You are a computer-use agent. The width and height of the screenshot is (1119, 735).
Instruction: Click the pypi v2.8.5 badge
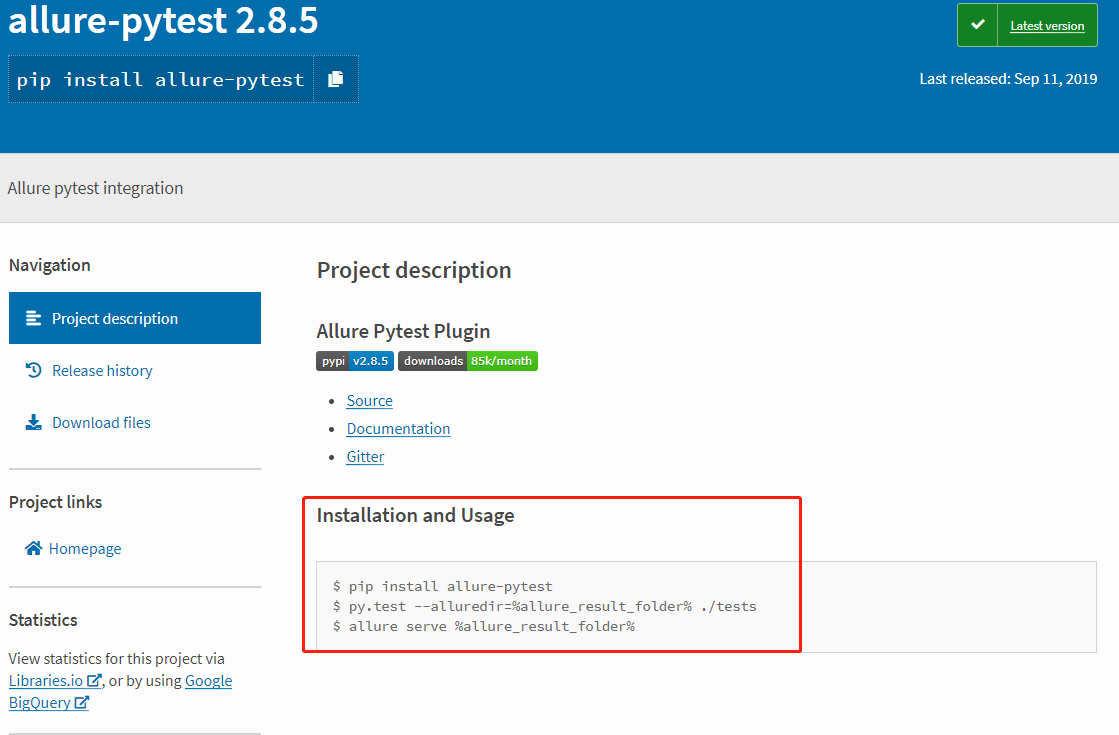(355, 361)
